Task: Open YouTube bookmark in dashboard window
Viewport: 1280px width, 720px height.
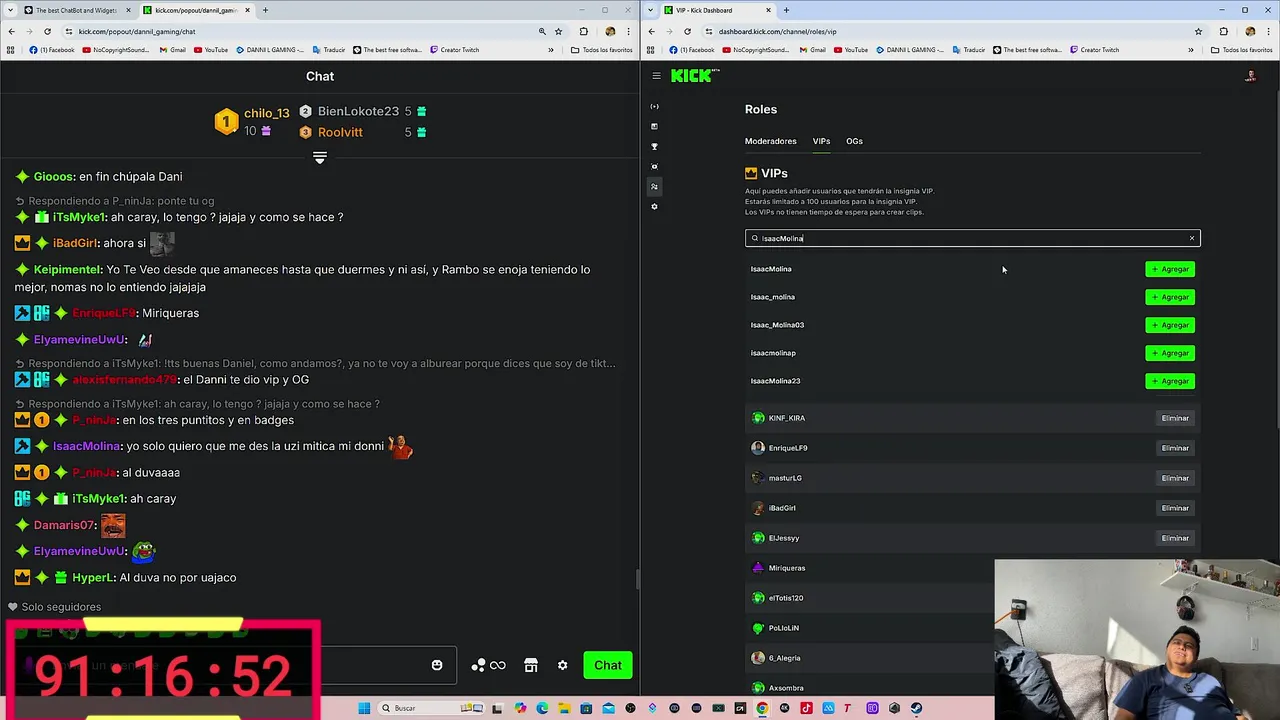Action: tap(851, 50)
